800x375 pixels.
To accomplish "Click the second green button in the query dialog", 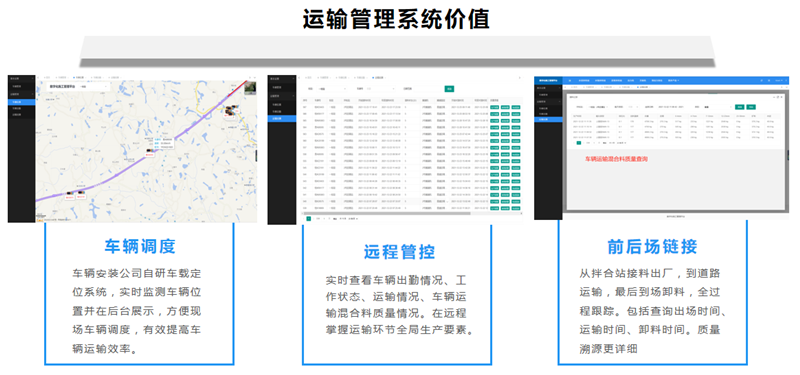I will (751, 107).
